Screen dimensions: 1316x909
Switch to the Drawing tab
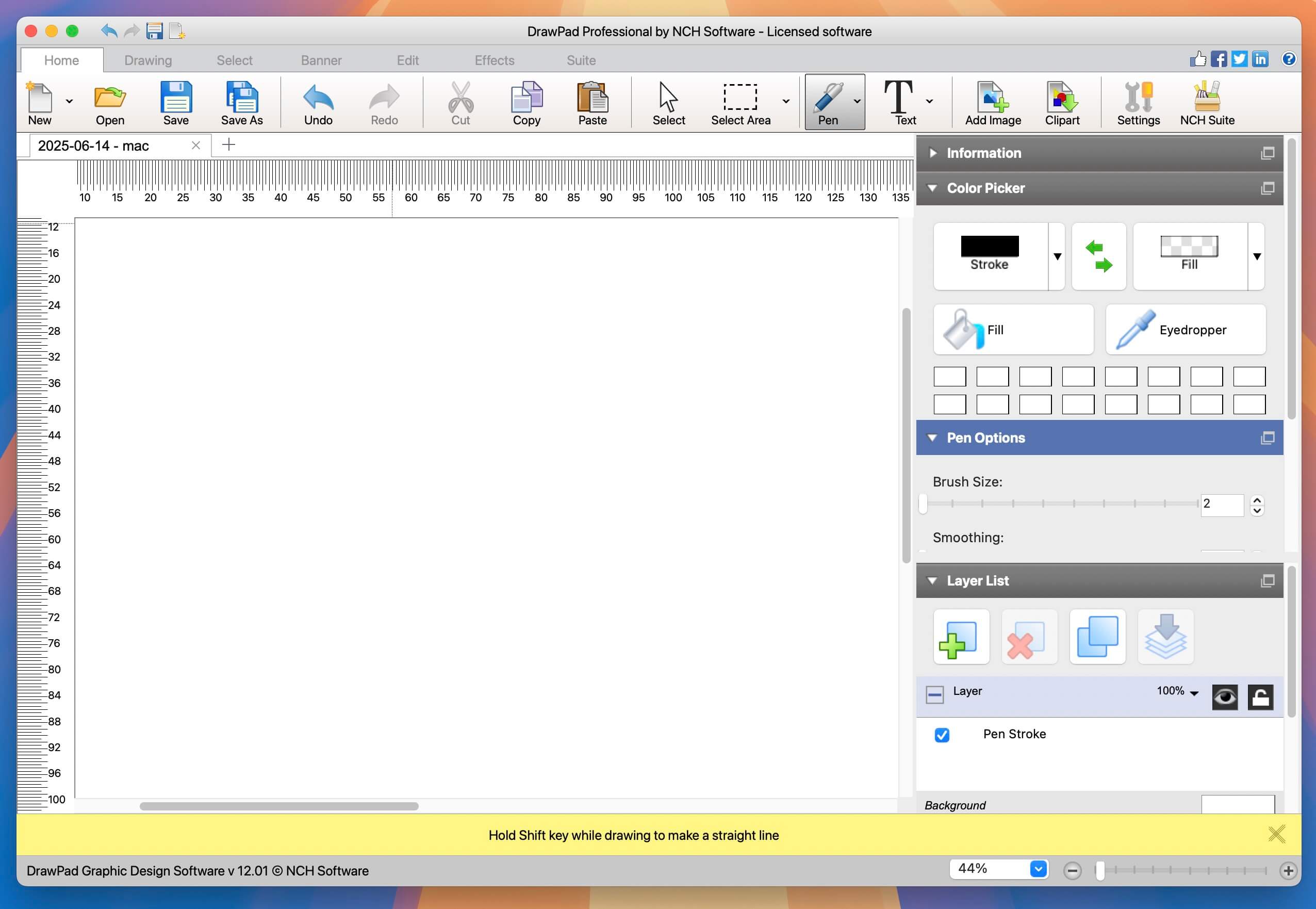(x=148, y=60)
